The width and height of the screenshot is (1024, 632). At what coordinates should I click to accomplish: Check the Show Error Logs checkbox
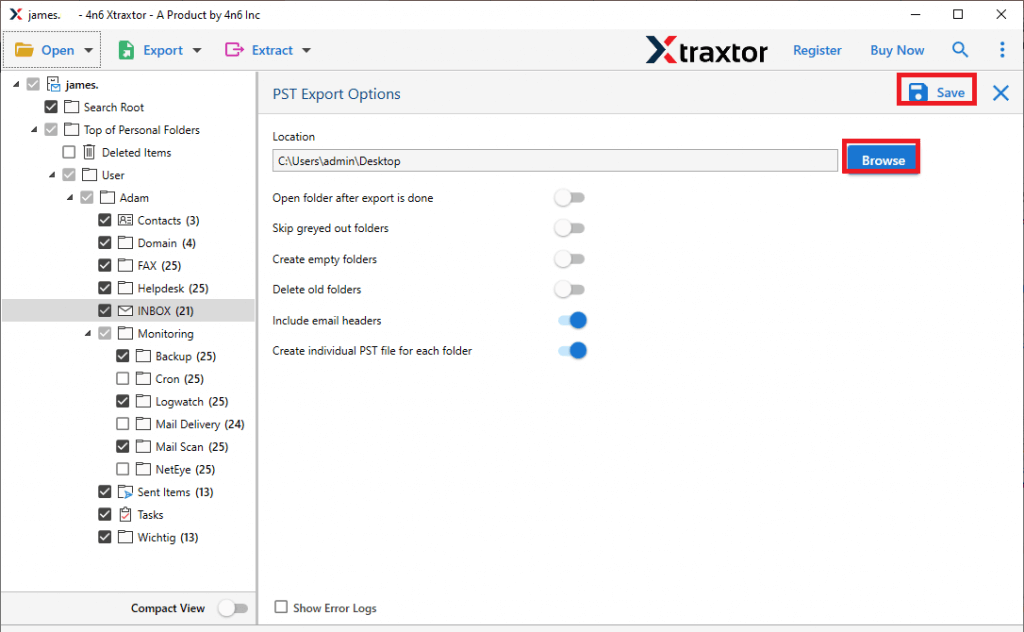[281, 607]
